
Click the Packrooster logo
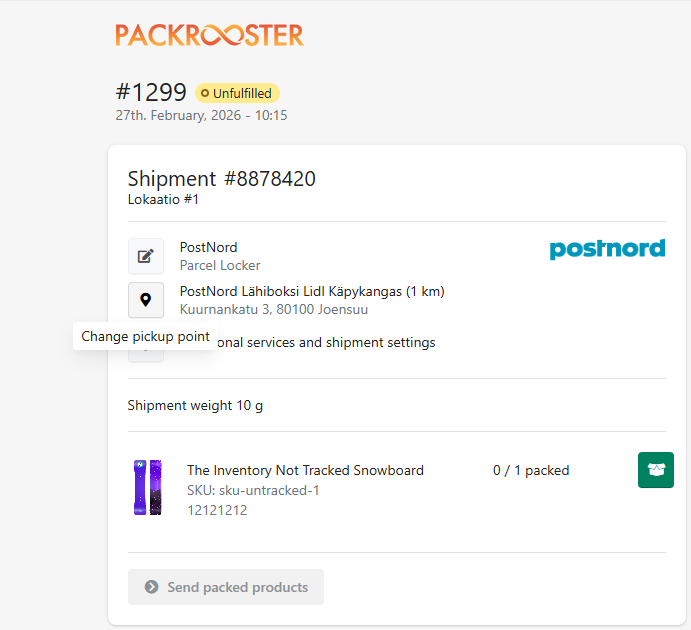coord(209,35)
